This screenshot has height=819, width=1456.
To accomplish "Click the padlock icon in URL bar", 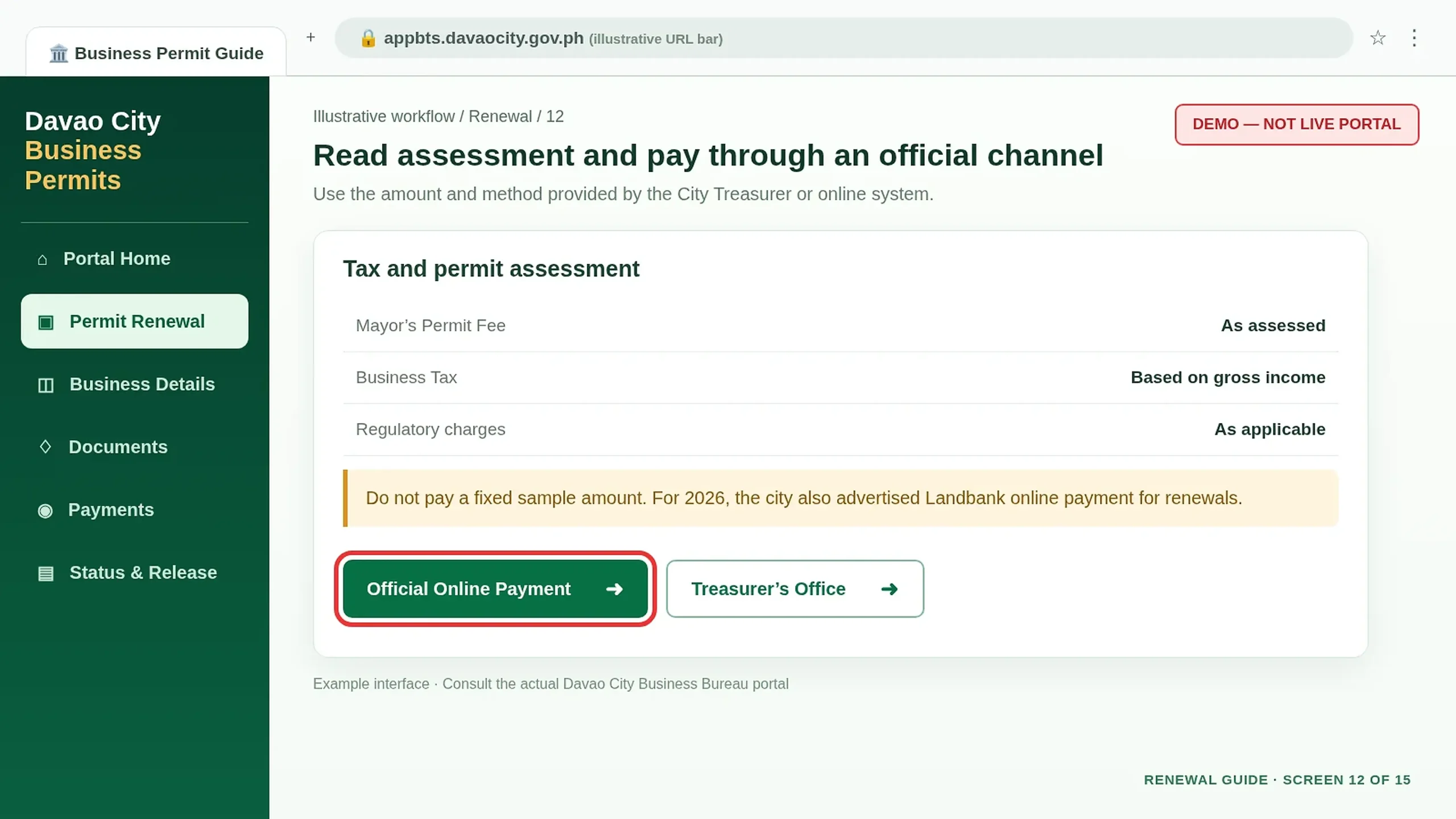I will tap(368, 38).
